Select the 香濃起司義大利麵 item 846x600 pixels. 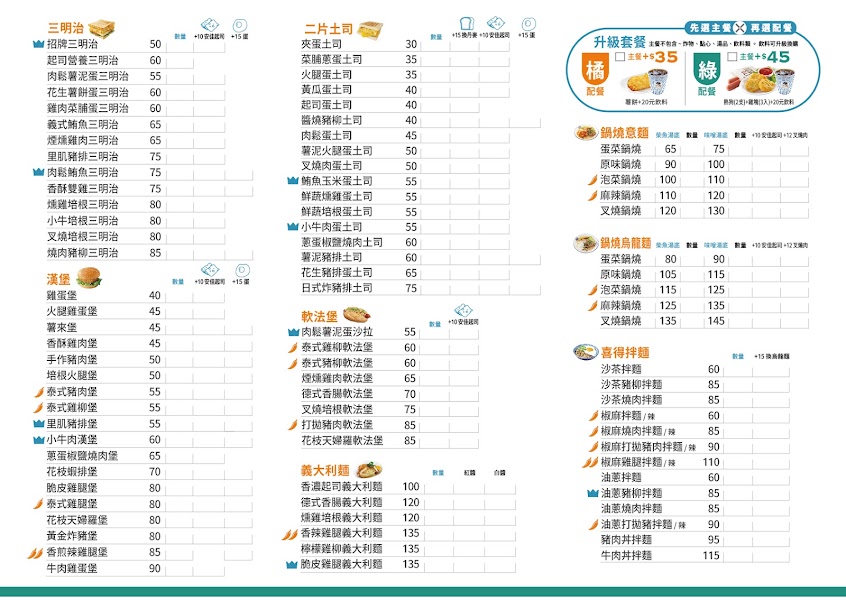(408, 487)
